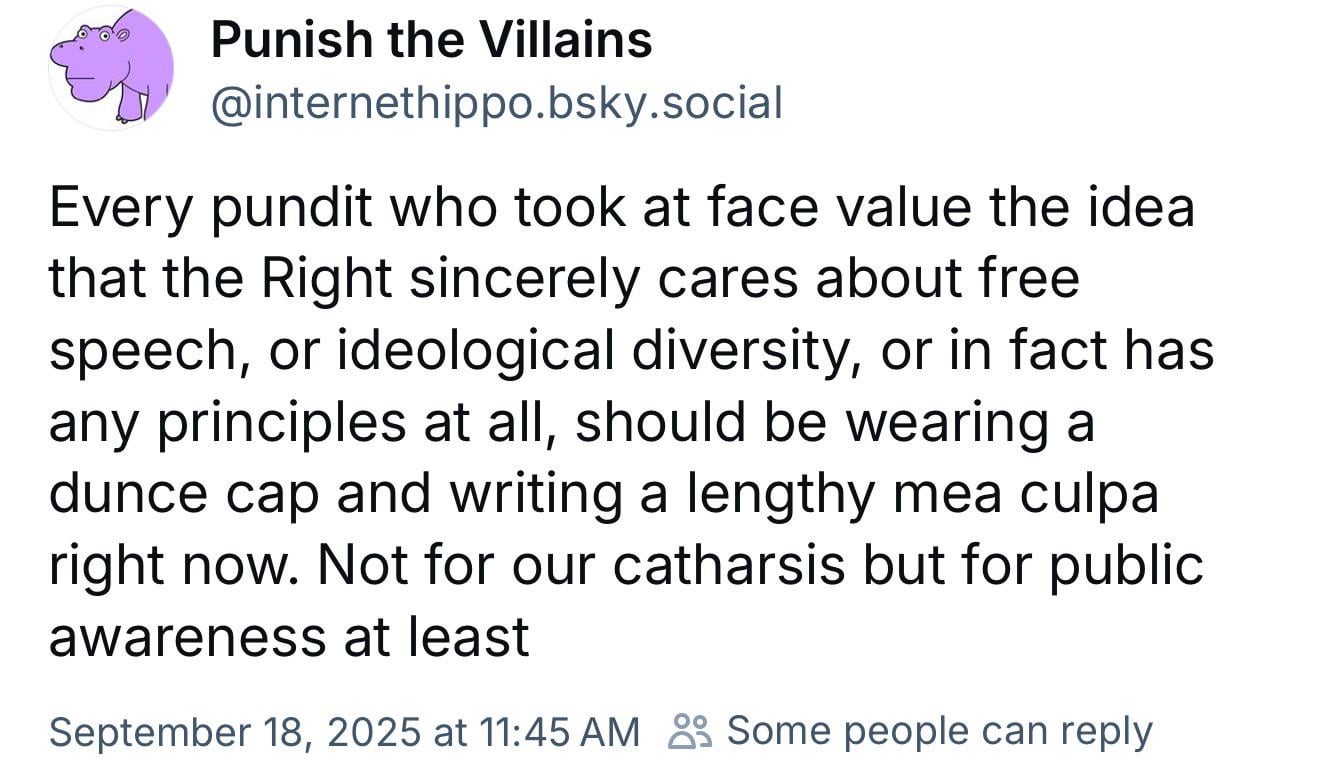View the Some people can reply settings

point(939,732)
